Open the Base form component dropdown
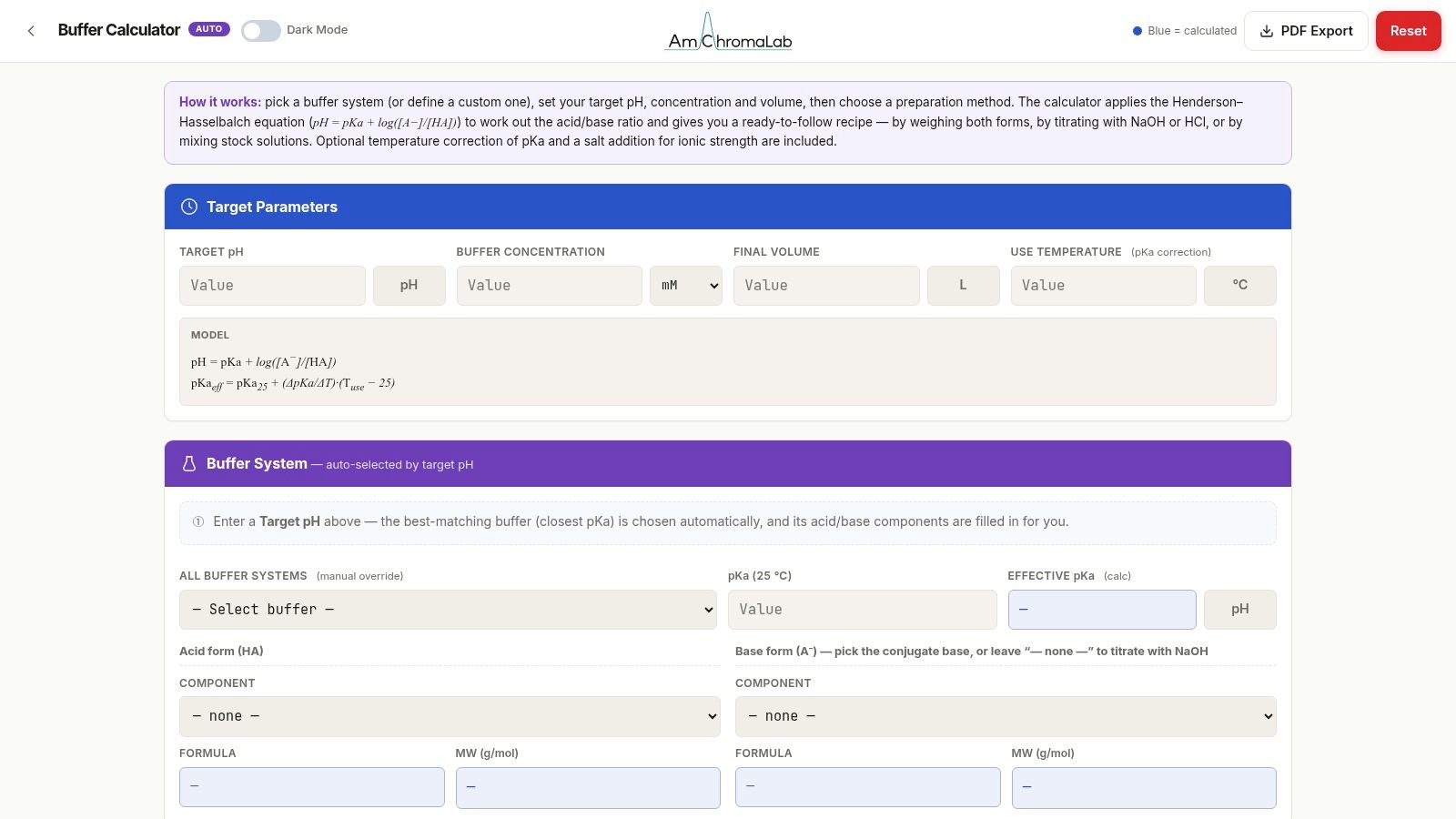The height and width of the screenshot is (819, 1456). 1006,716
